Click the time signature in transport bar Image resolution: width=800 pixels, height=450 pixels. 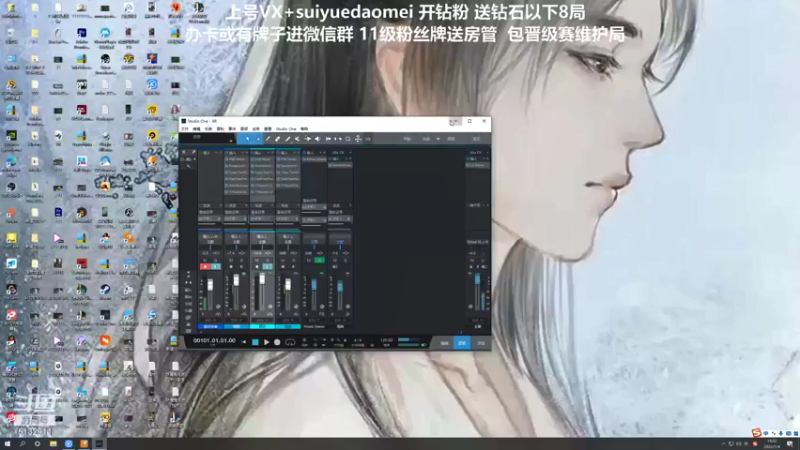[358, 340]
